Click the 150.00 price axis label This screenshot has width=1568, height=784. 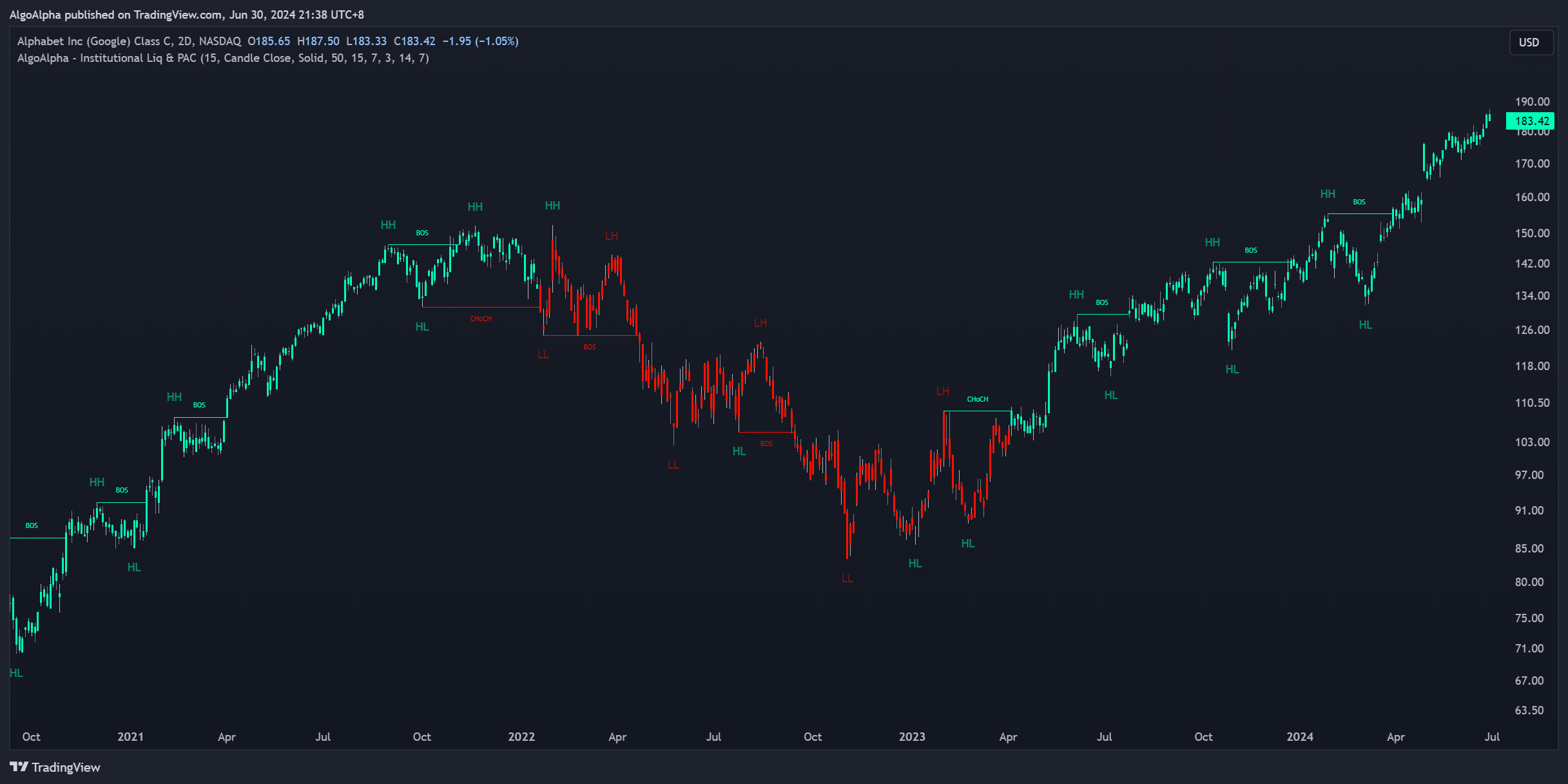tap(1532, 233)
